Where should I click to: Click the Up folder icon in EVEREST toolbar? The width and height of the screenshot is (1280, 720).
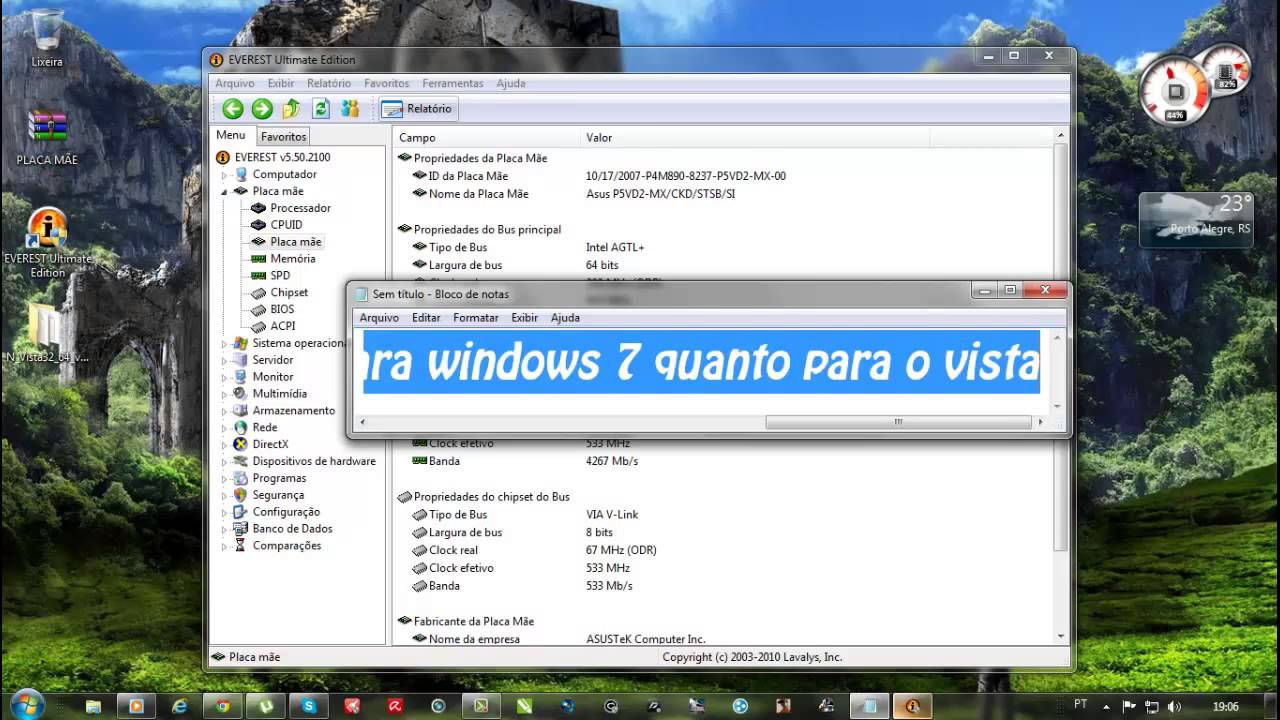291,109
